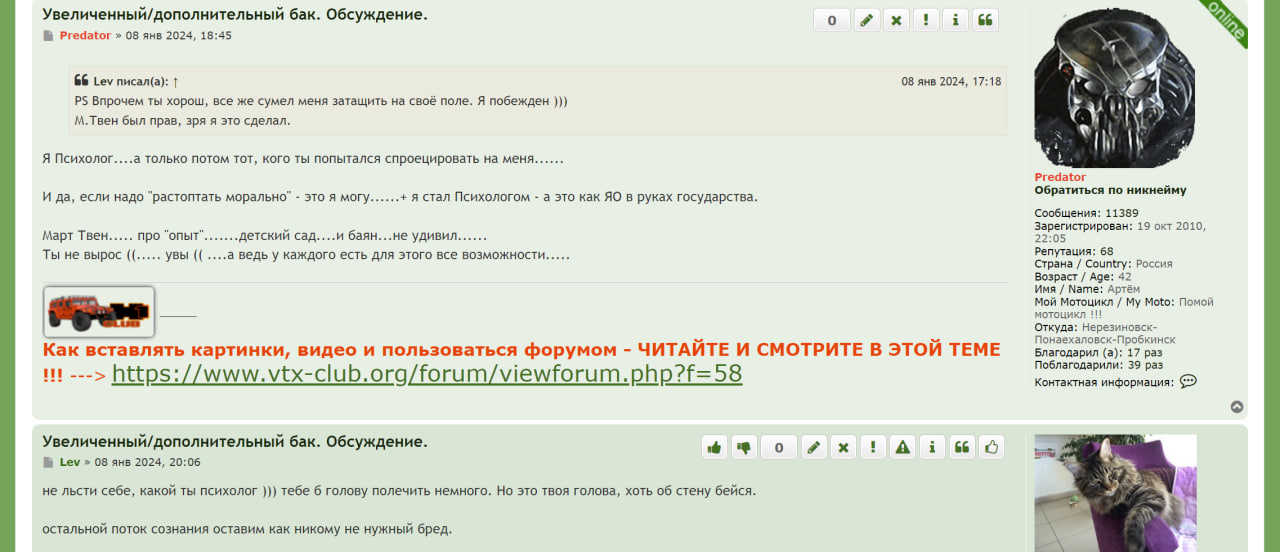
Task: Report Lev's post via exclamation icon
Action: pos(873,447)
